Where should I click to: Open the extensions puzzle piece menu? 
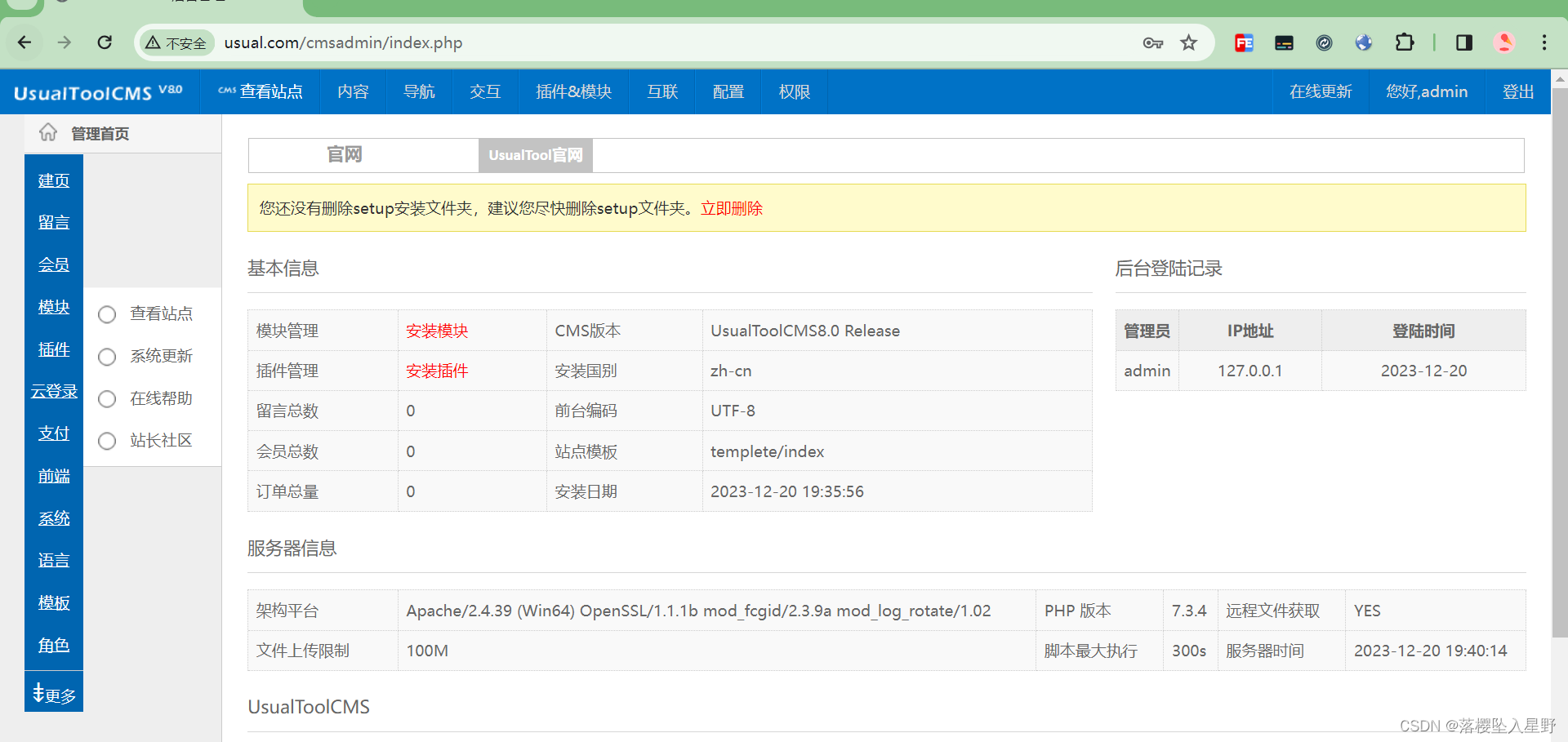[x=1405, y=42]
